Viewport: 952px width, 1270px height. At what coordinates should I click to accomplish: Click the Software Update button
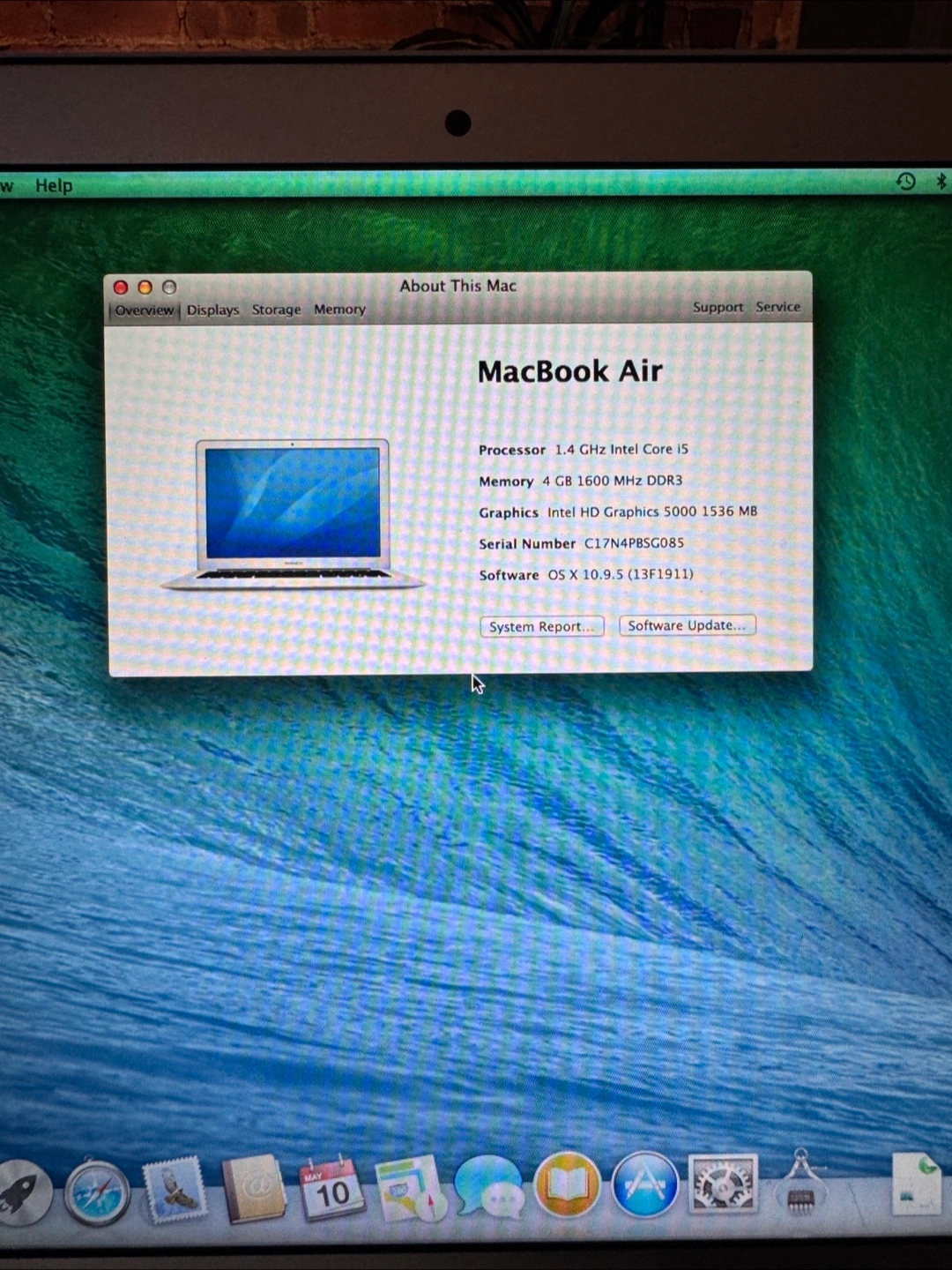click(x=687, y=625)
